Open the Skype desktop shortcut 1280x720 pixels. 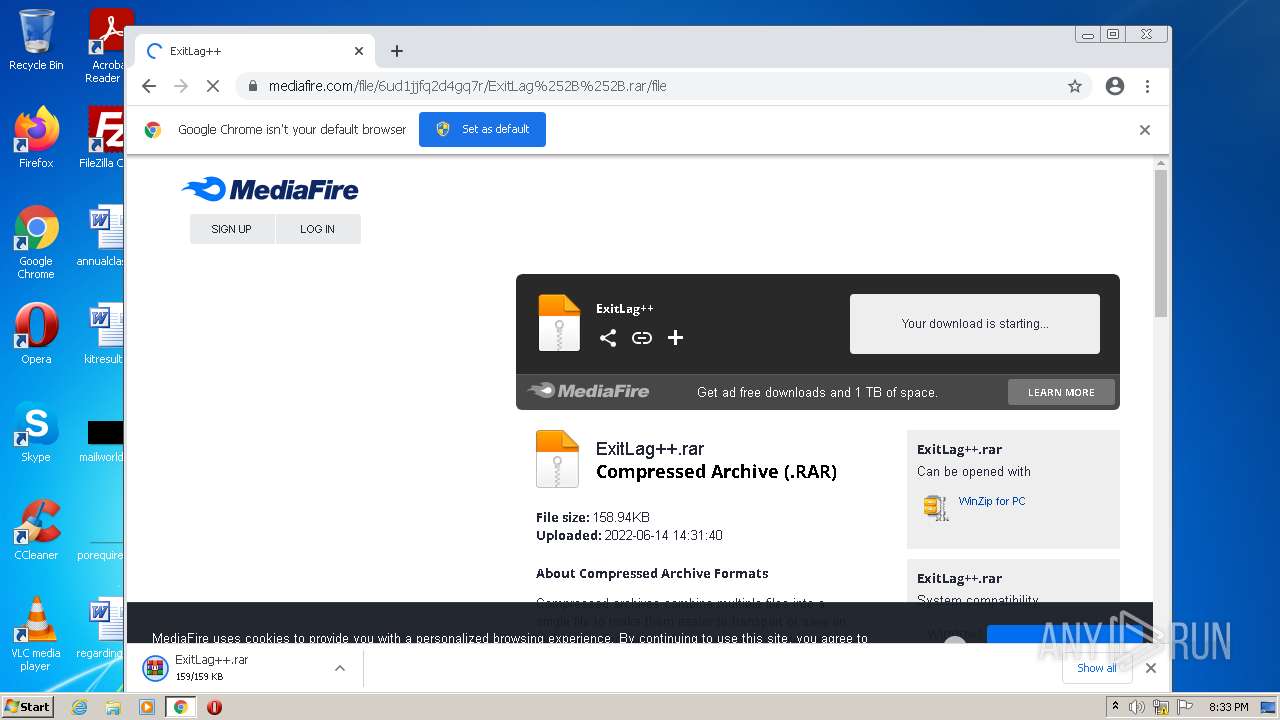tap(36, 431)
